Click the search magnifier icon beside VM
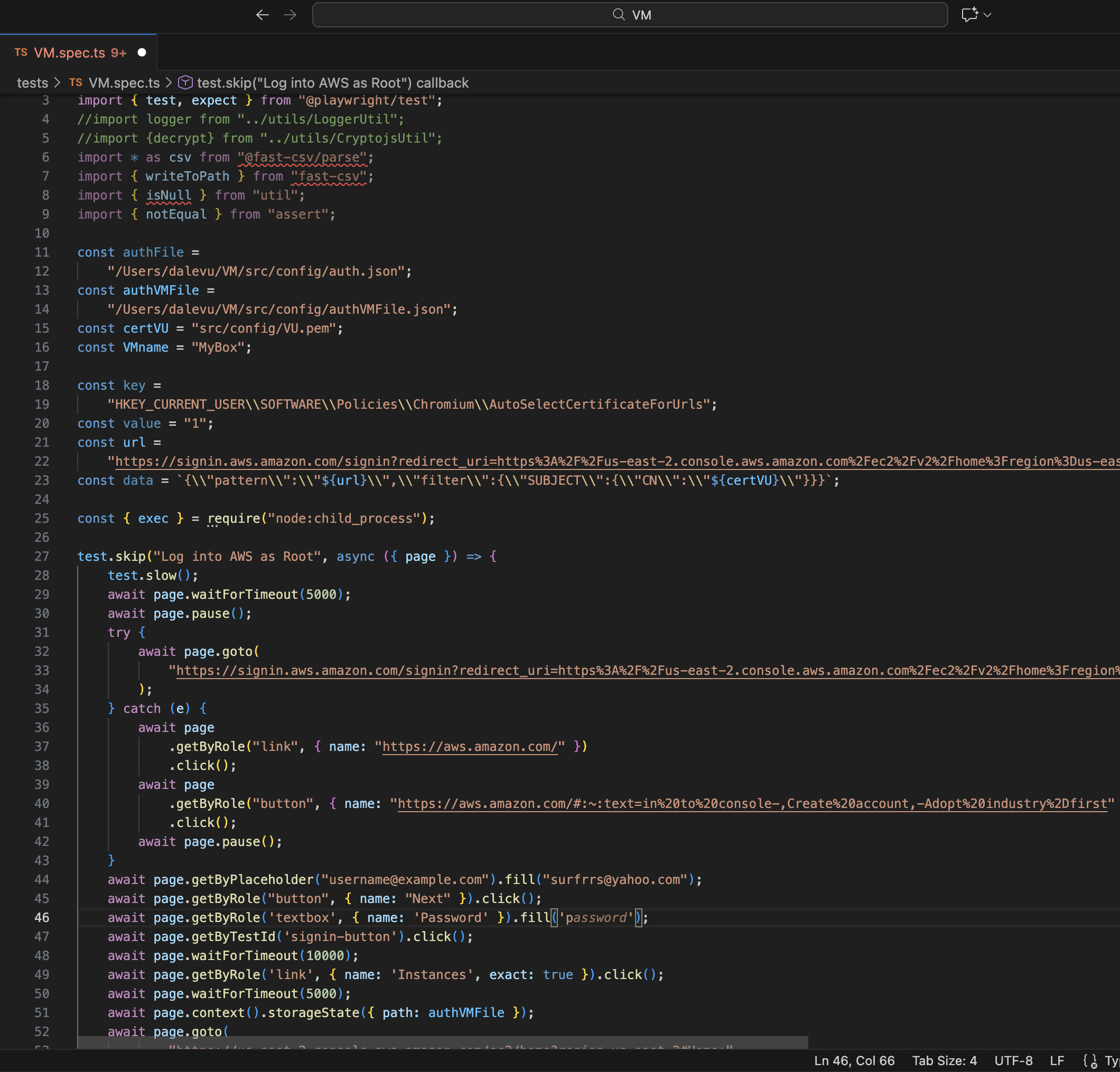Image resolution: width=1120 pixels, height=1072 pixels. [618, 15]
